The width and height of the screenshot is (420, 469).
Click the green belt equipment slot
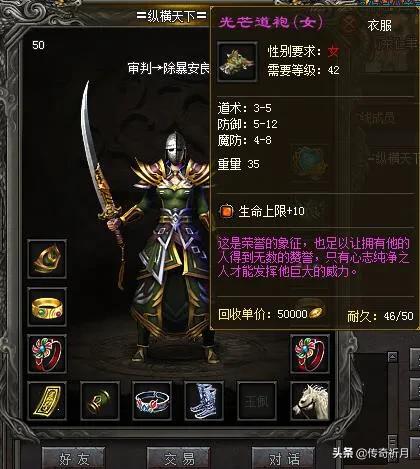click(100, 401)
